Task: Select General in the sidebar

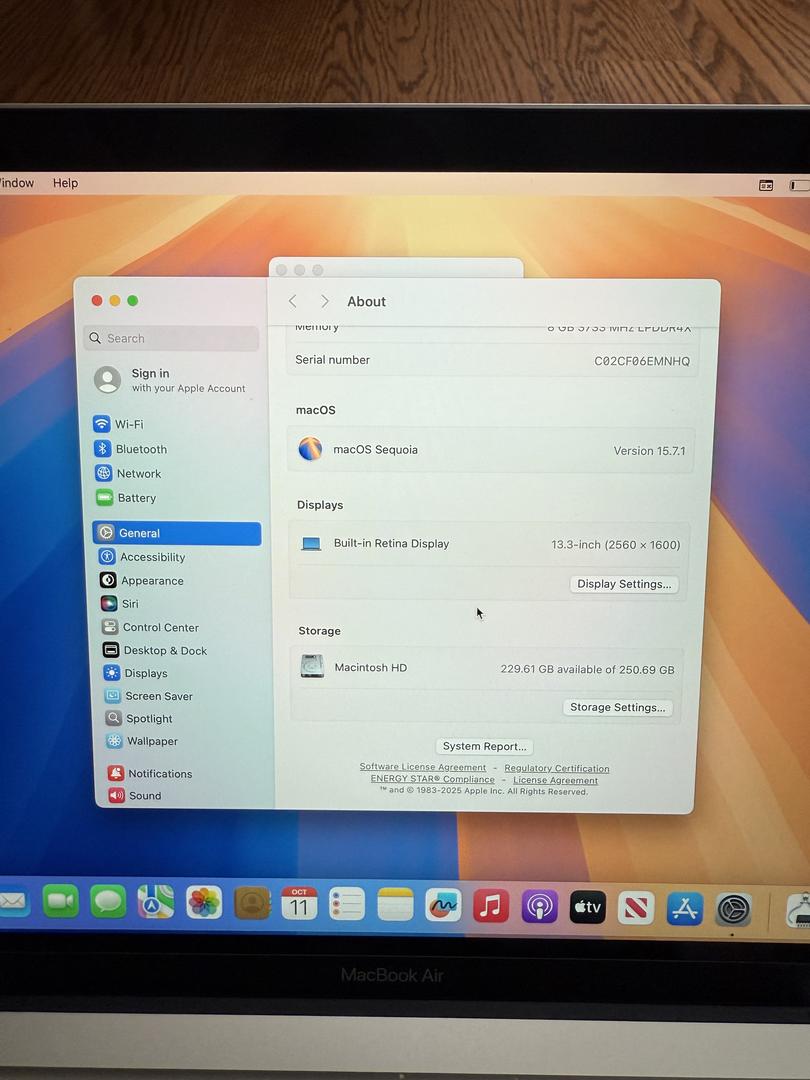Action: [x=139, y=533]
